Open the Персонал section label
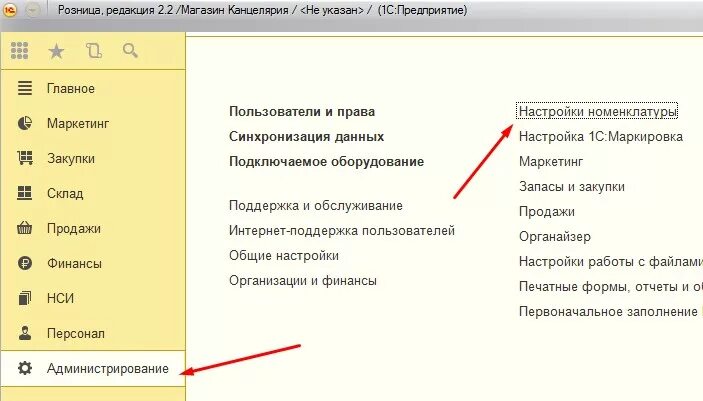Viewport: 703px width, 401px height. [x=76, y=334]
